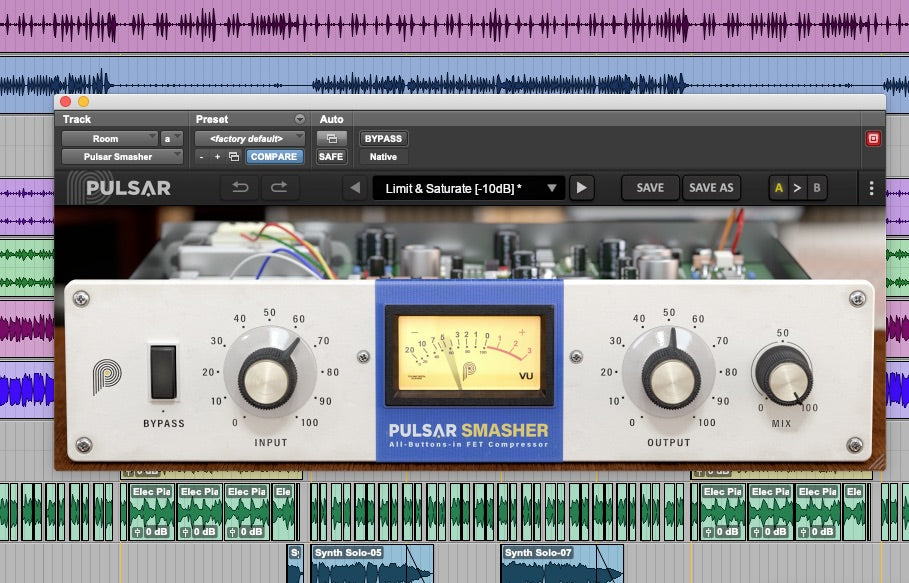Click the automation enable icon under Auto
Screen dimensions: 909x583
(332, 139)
